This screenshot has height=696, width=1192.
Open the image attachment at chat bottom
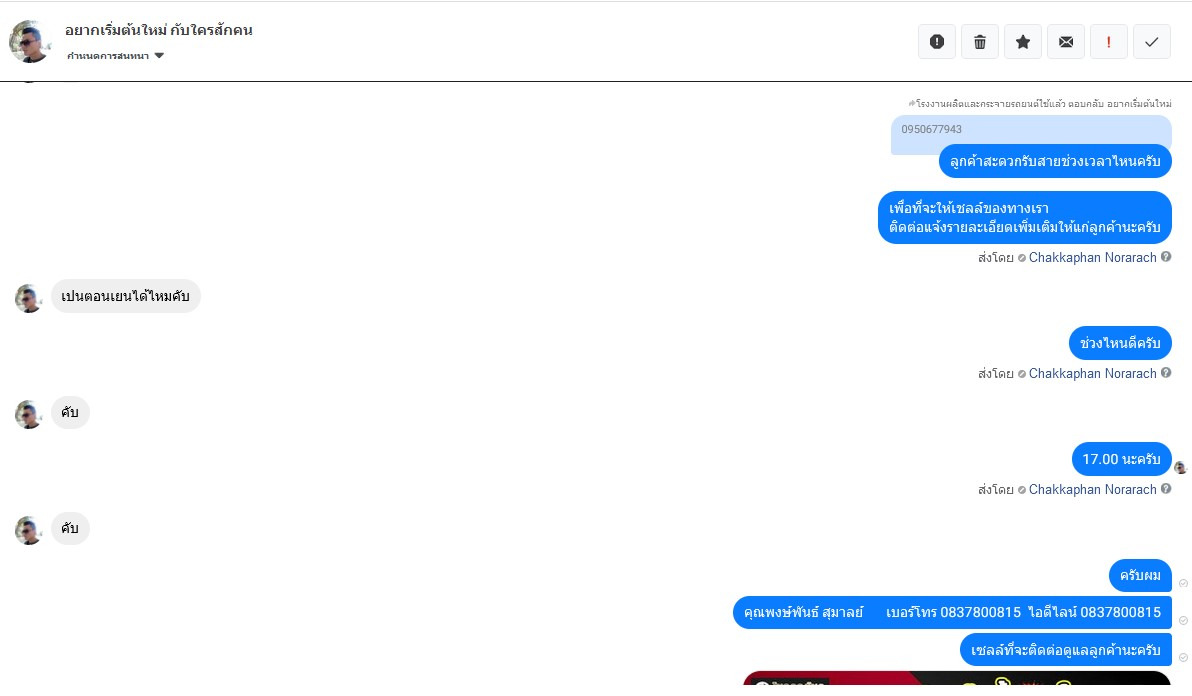956,678
